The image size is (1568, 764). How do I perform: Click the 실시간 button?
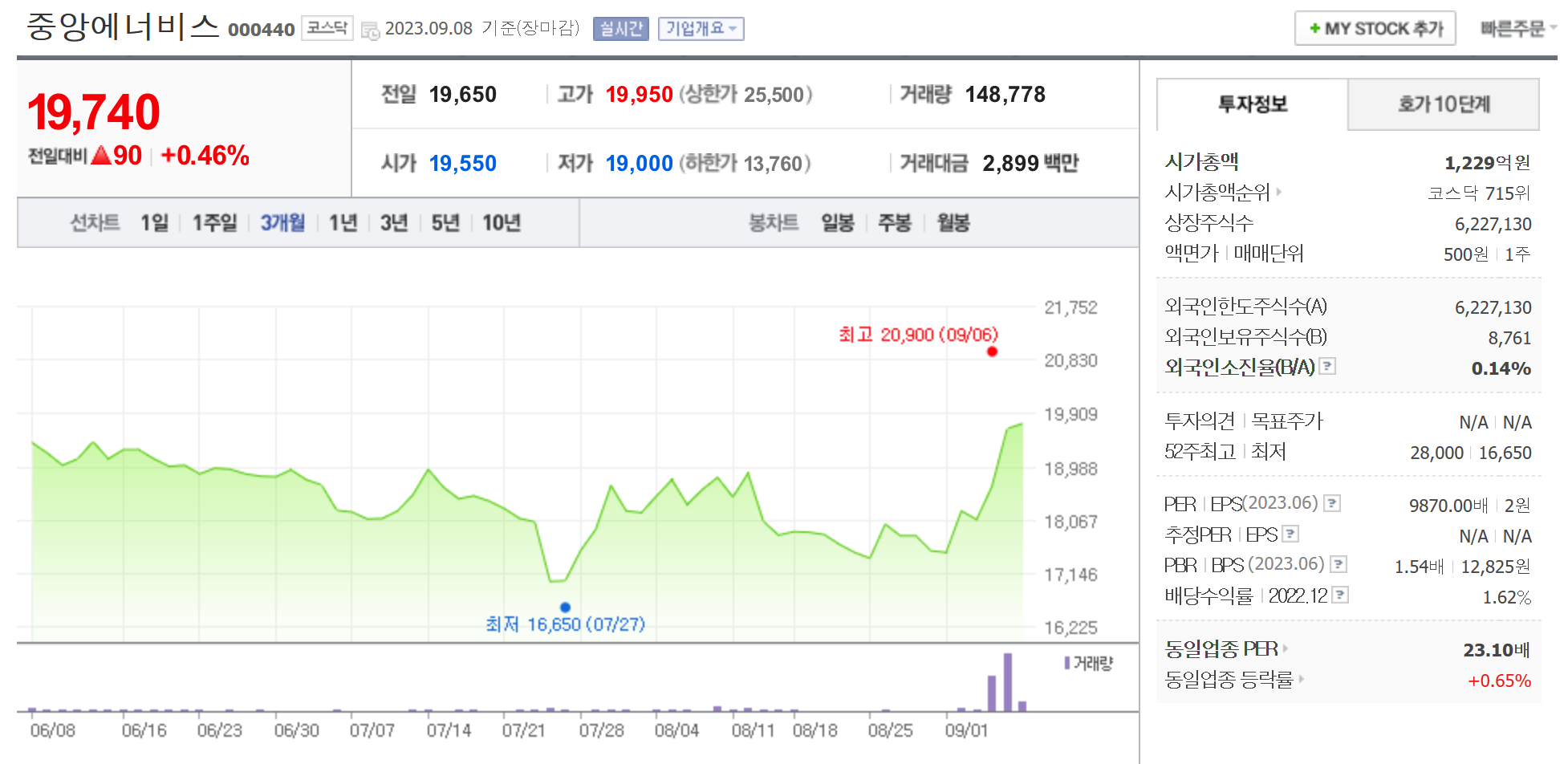tap(621, 29)
